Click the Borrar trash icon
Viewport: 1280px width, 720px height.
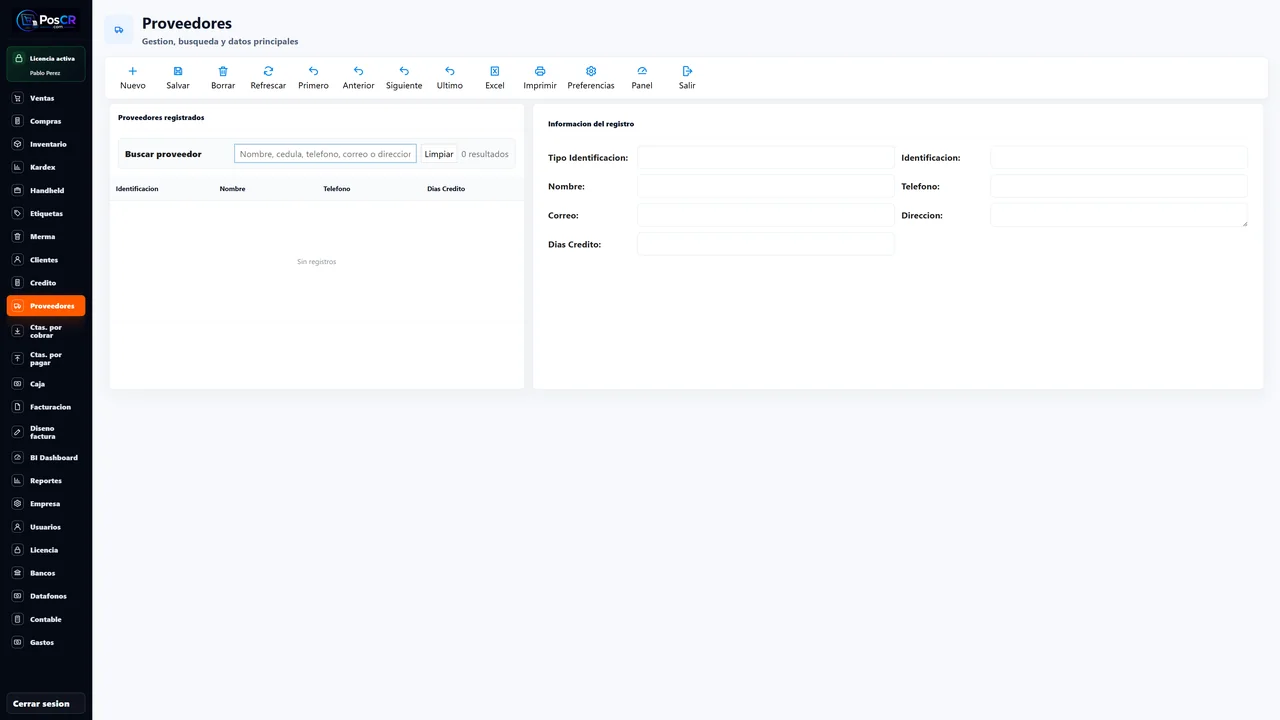coord(223,71)
